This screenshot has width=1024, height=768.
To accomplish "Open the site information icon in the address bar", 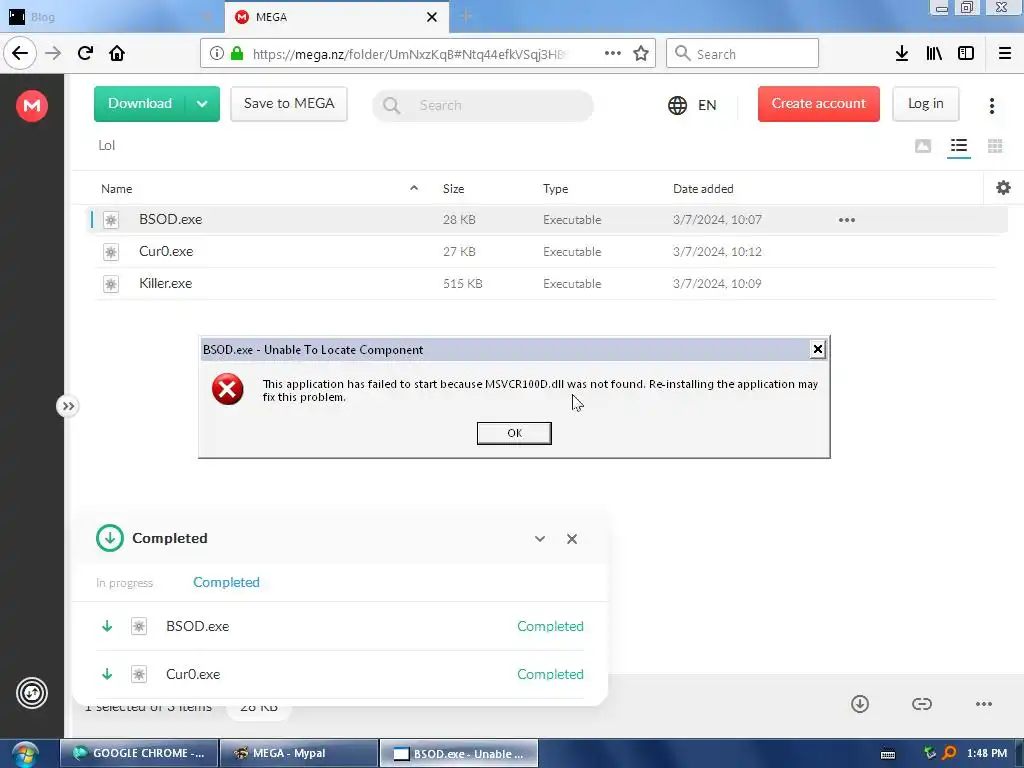I will point(217,54).
